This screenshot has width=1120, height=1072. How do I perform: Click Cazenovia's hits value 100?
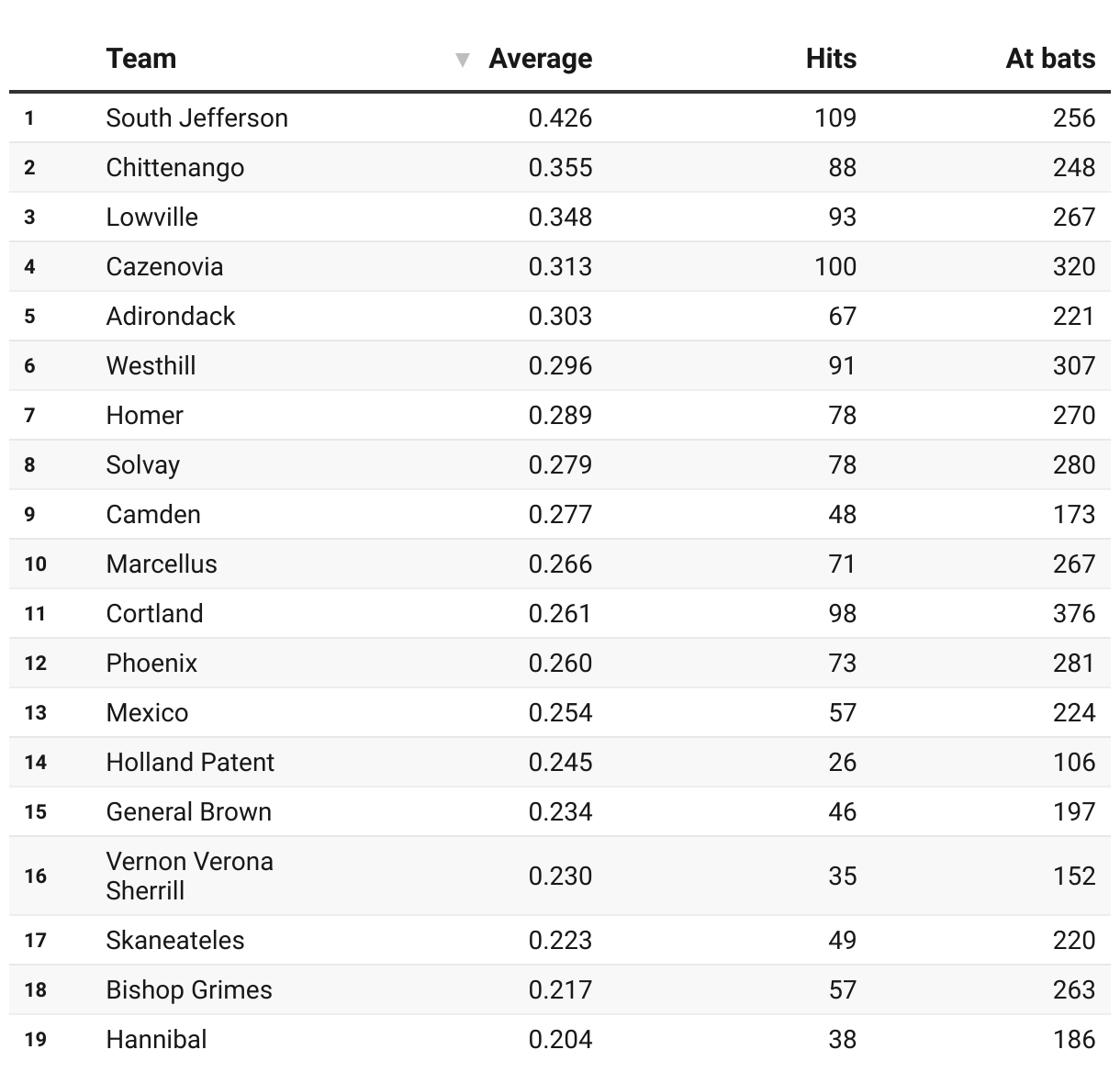click(834, 267)
